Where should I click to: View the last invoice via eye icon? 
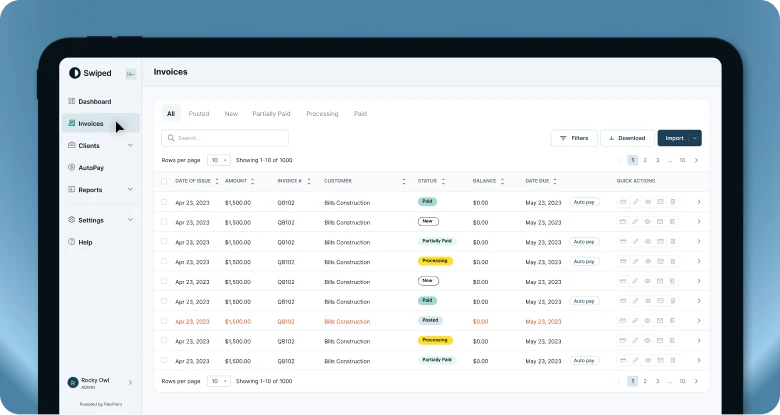648,360
